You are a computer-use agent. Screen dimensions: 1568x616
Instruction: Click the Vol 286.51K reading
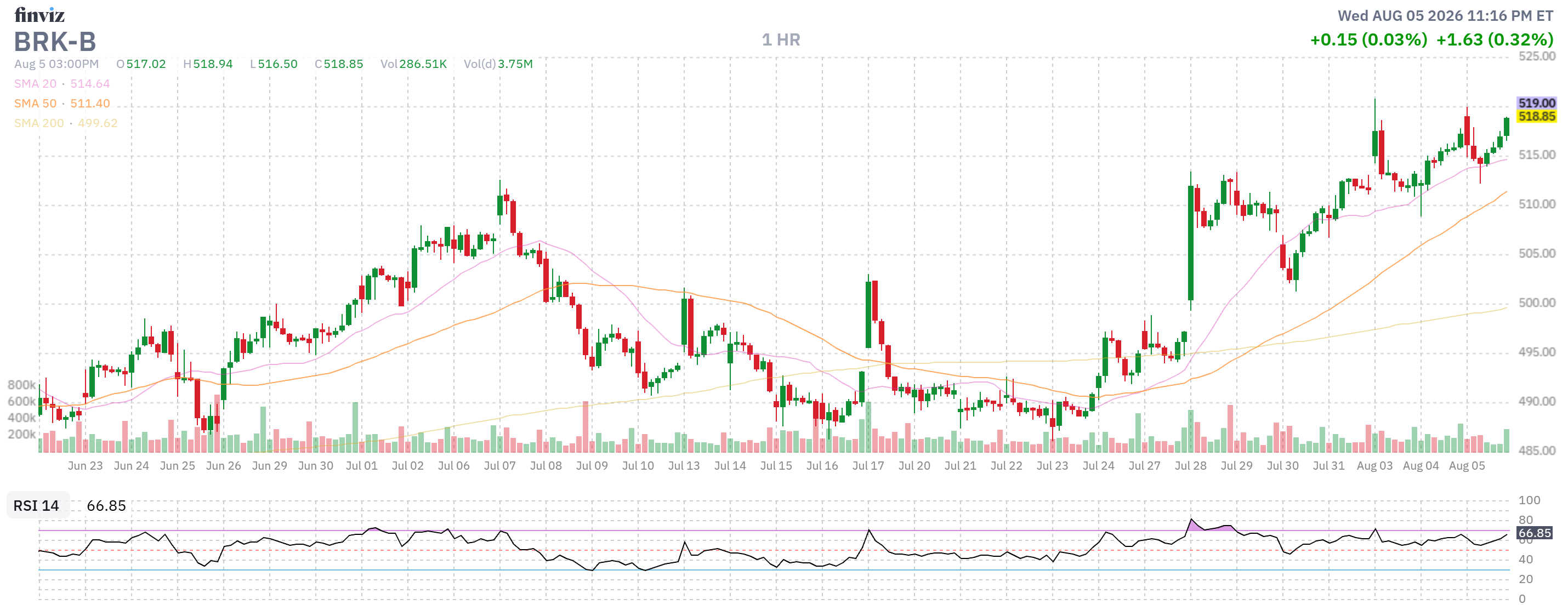(x=414, y=64)
